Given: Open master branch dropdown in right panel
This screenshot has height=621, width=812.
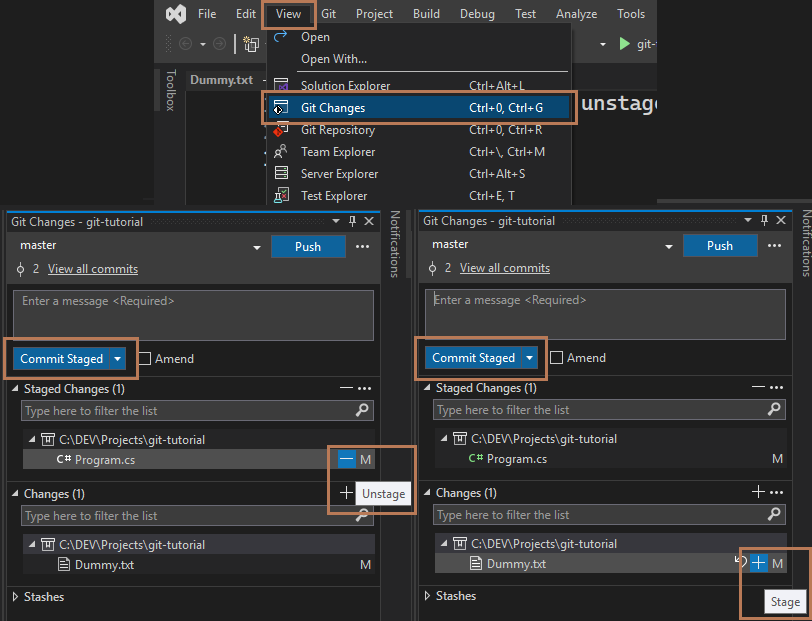Looking at the screenshot, I should (x=669, y=246).
